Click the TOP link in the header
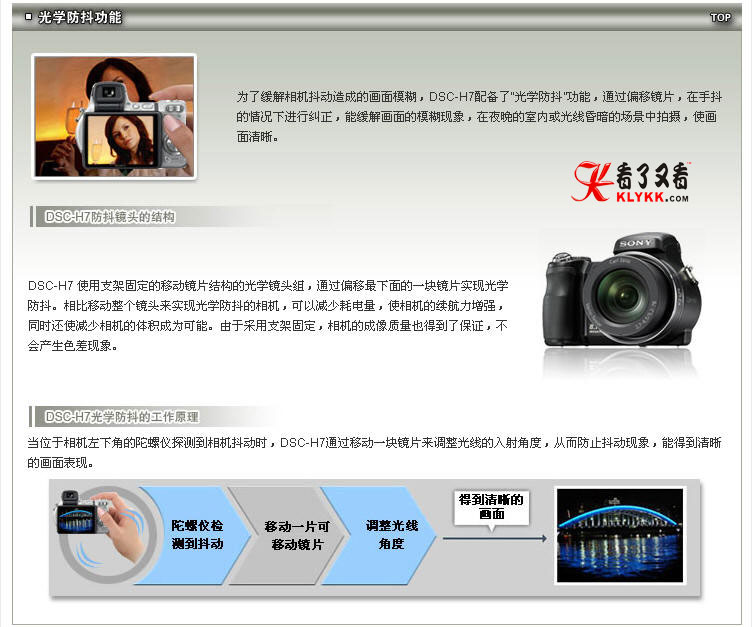Viewport: 752px width, 627px height. (720, 18)
